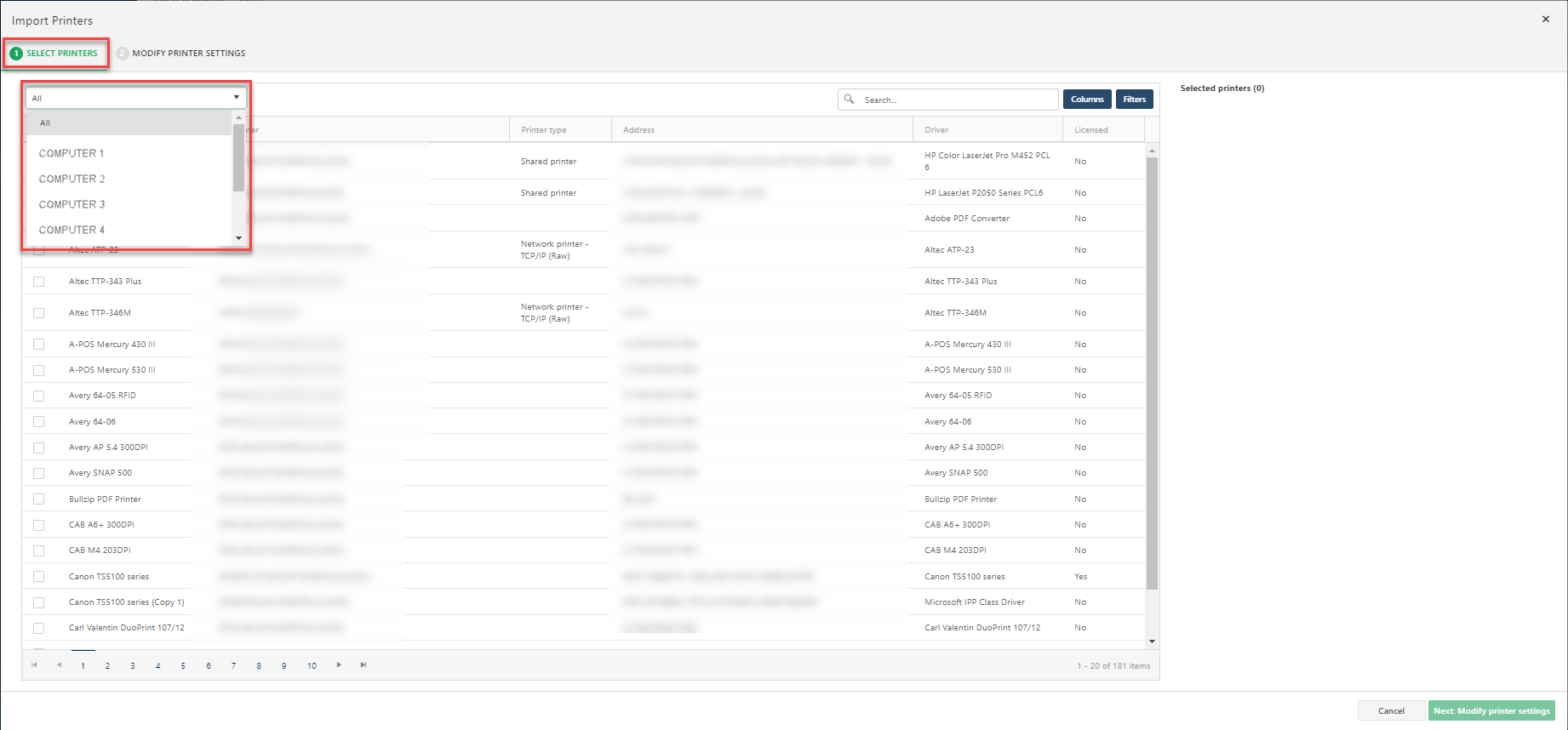Click the previous page arrow icon
Image resolution: width=1568 pixels, height=730 pixels.
pos(59,665)
